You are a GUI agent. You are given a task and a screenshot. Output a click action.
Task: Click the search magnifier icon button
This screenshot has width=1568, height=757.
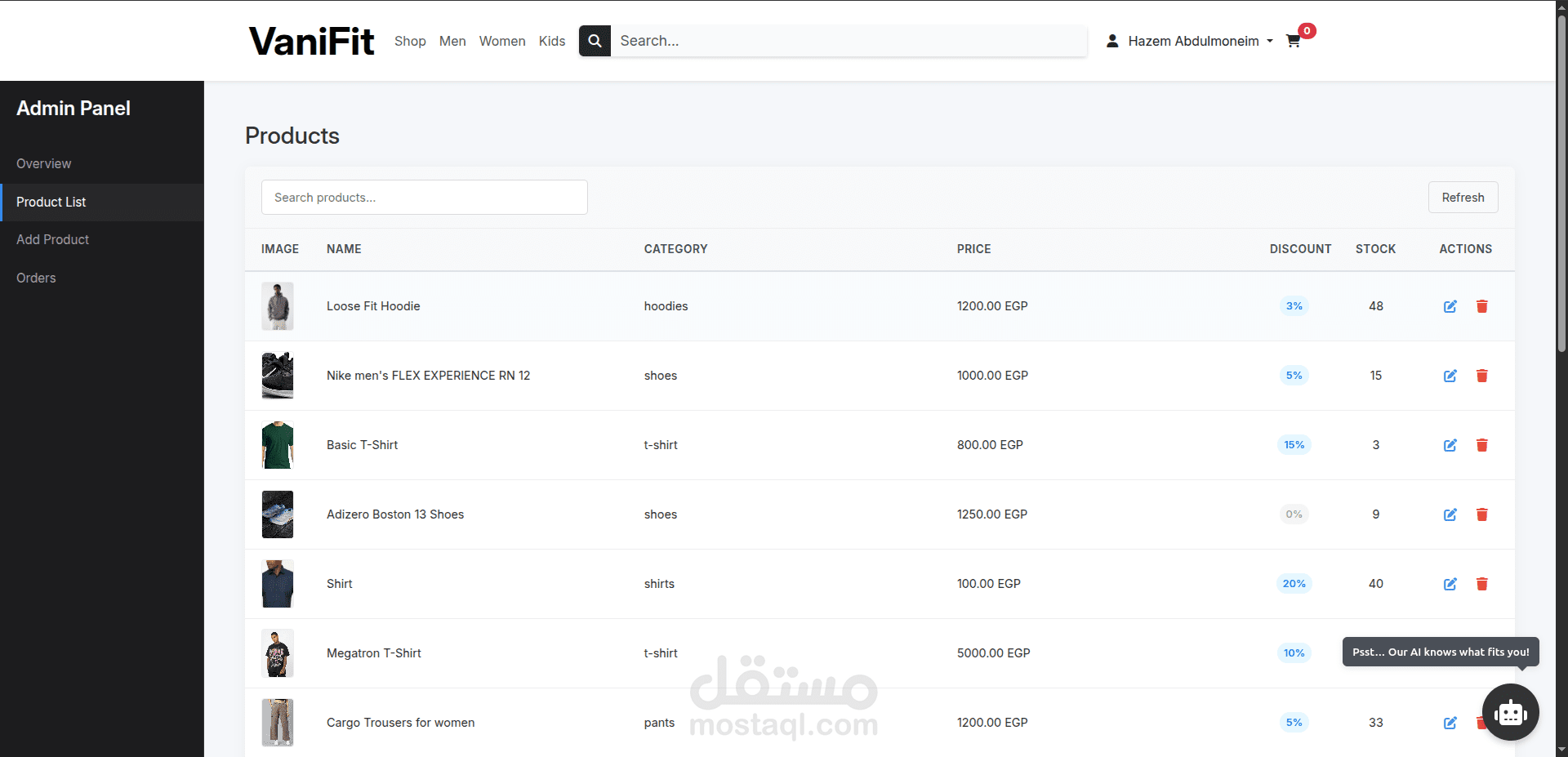(x=595, y=41)
